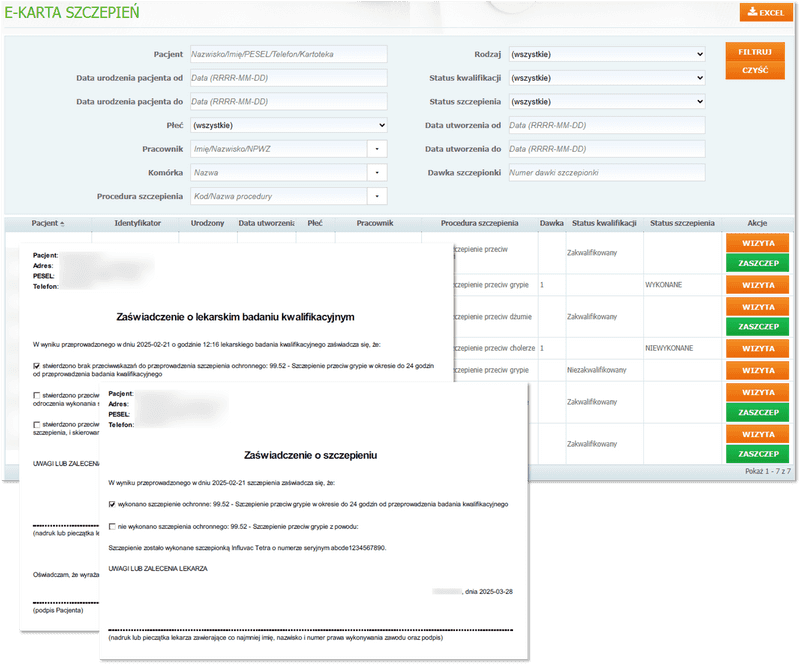Click the Komórka input field
The image size is (800, 664).
pyautogui.click(x=279, y=173)
